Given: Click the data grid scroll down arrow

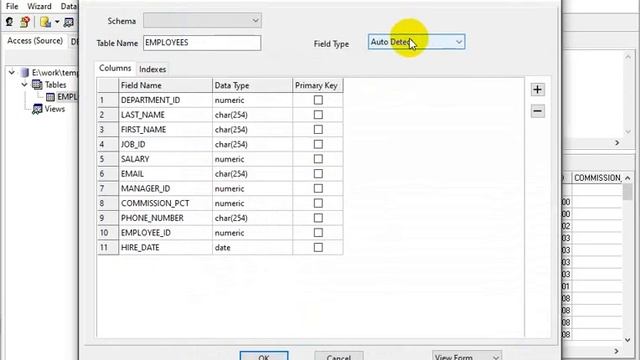Looking at the screenshot, I should (x=628, y=340).
